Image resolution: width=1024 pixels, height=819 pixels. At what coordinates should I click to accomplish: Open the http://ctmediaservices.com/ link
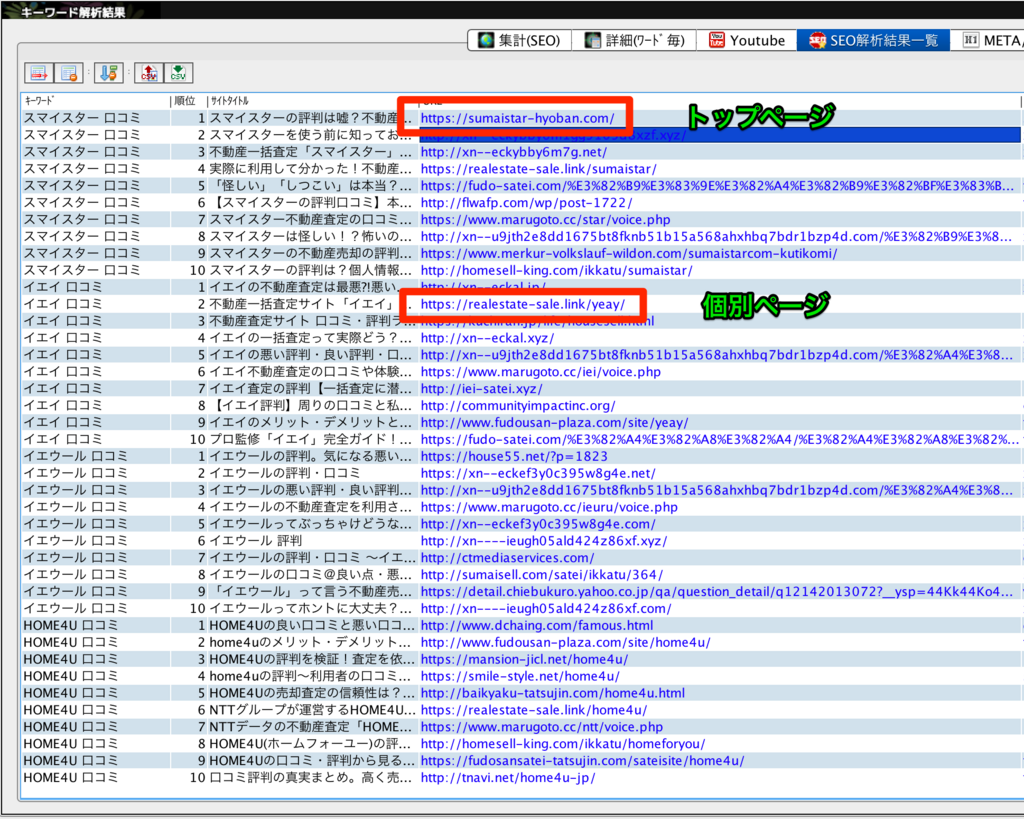coord(507,558)
